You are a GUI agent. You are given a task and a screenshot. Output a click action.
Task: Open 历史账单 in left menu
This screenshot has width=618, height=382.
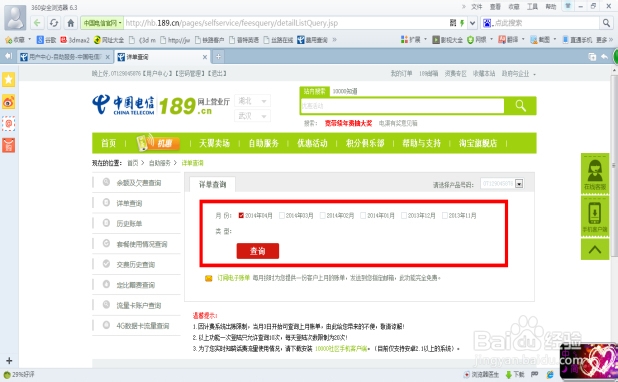point(129,224)
